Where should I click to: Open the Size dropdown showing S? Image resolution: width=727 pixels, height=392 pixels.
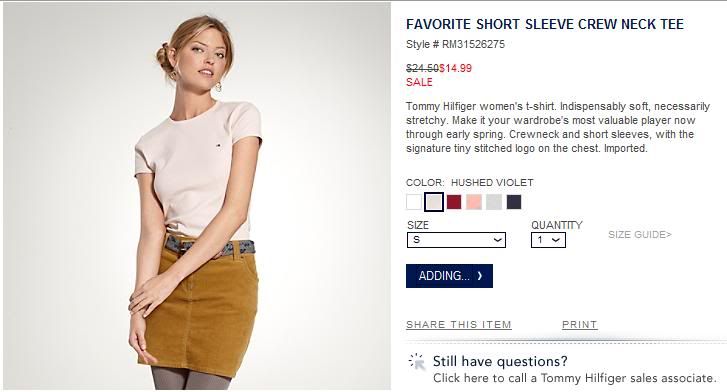tap(456, 240)
